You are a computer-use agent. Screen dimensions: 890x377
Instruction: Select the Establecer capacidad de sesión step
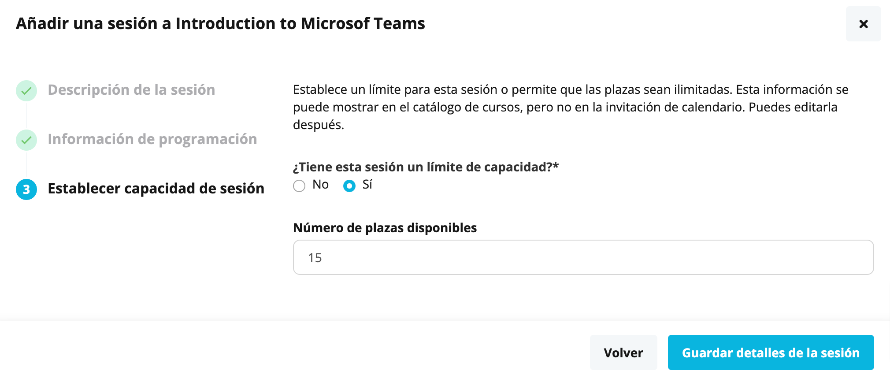[x=156, y=188]
